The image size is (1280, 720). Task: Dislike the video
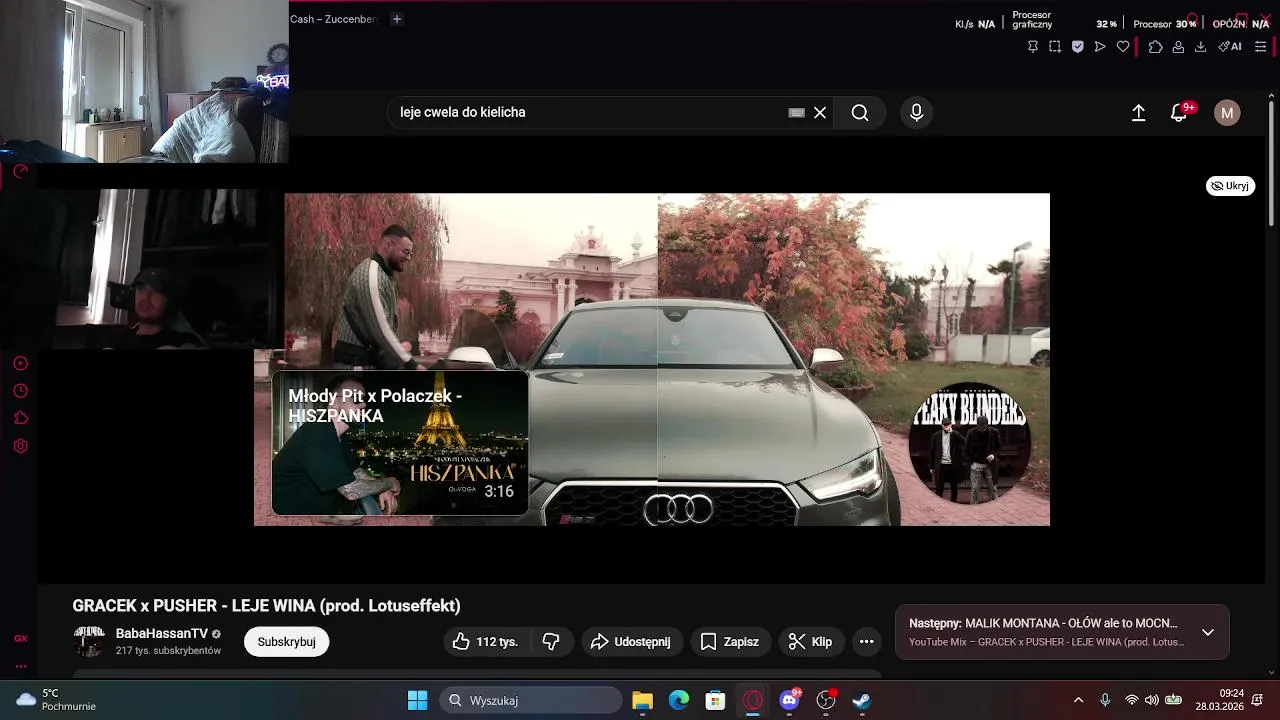551,642
